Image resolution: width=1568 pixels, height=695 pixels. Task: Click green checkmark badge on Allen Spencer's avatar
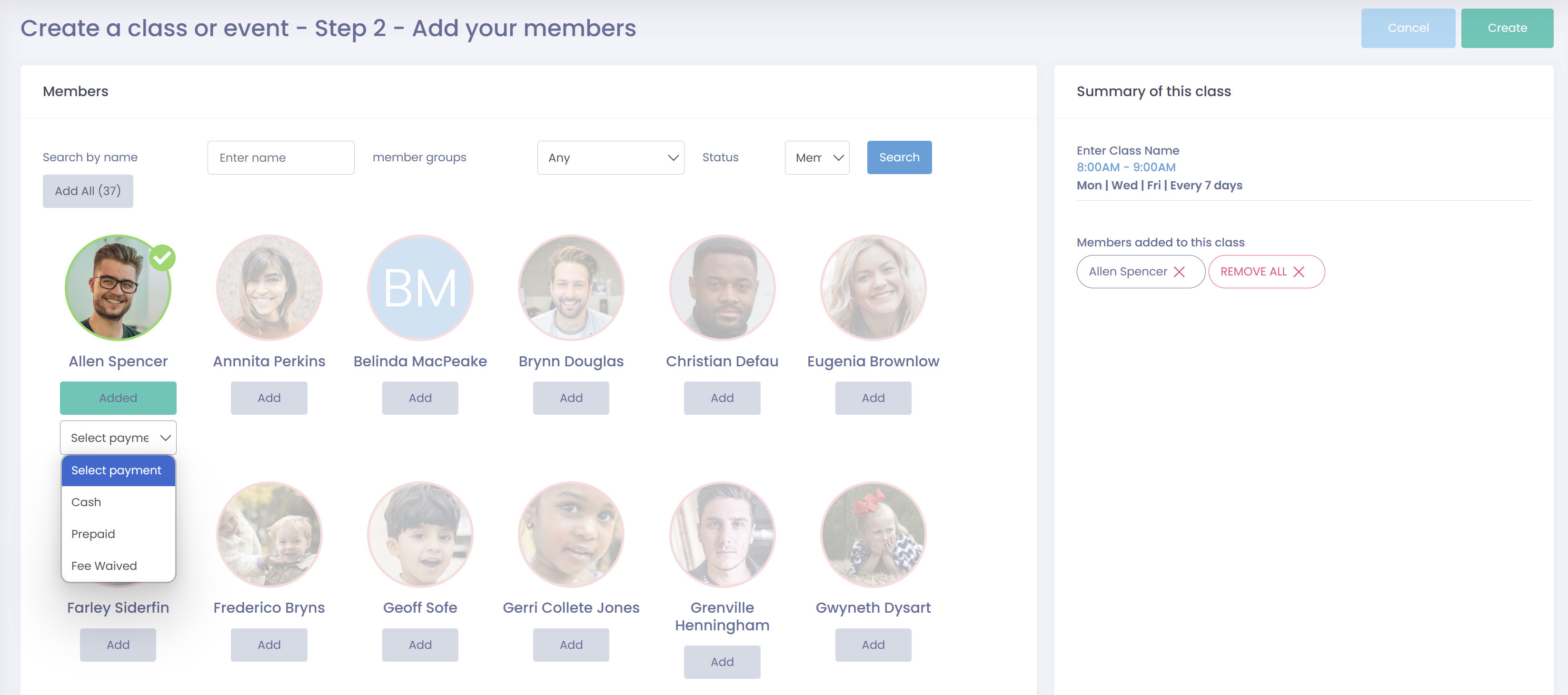click(x=162, y=257)
